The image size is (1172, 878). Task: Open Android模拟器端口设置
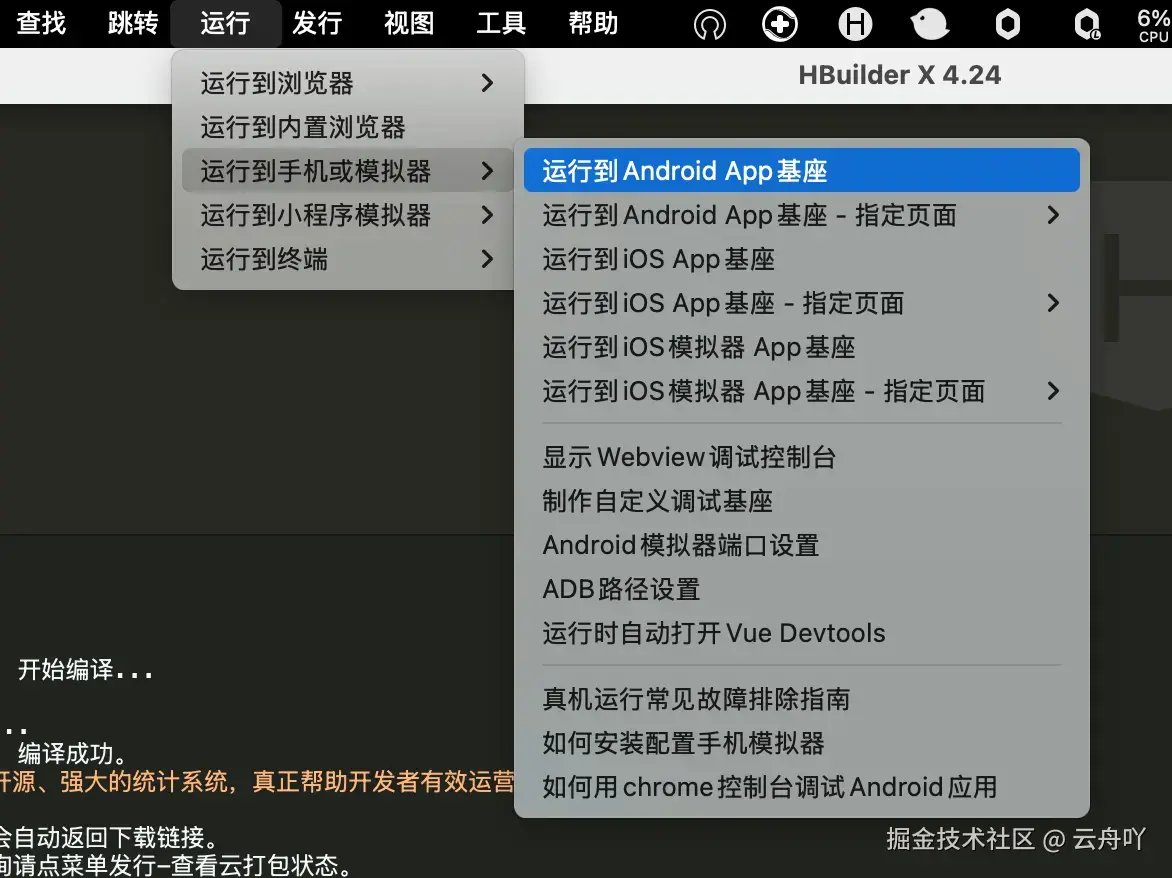(801, 545)
